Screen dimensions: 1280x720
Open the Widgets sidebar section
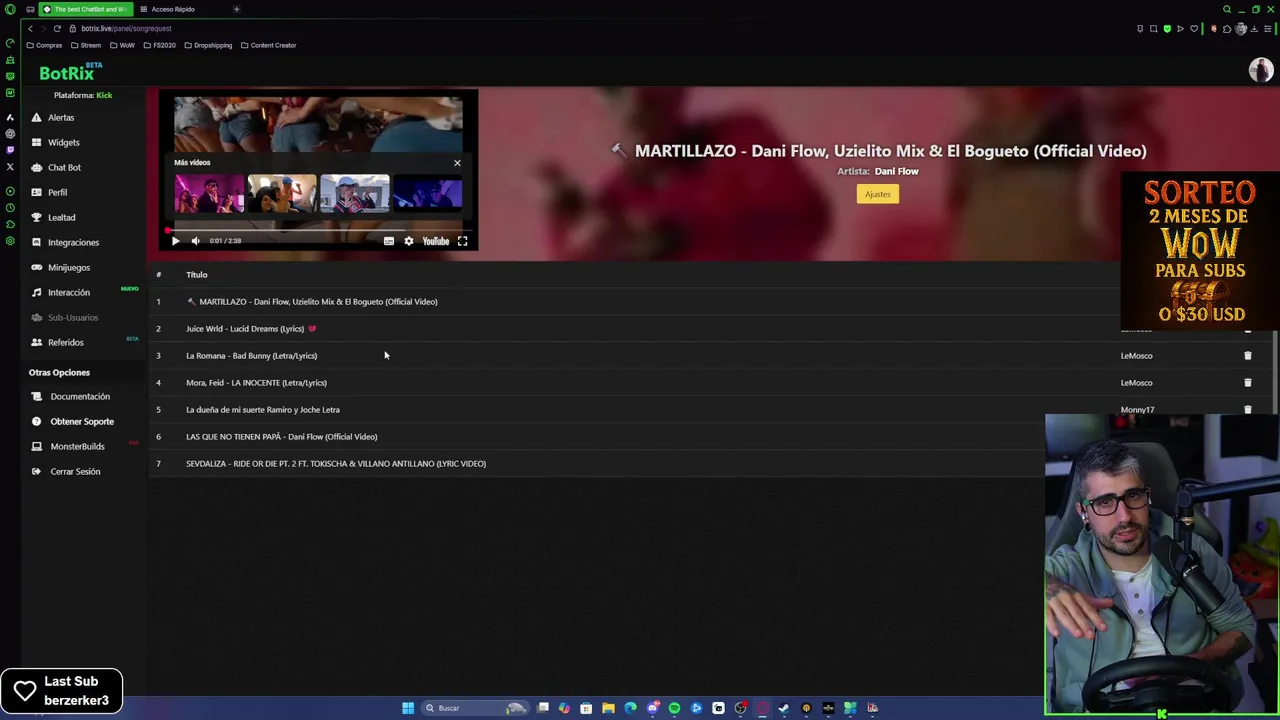click(63, 142)
